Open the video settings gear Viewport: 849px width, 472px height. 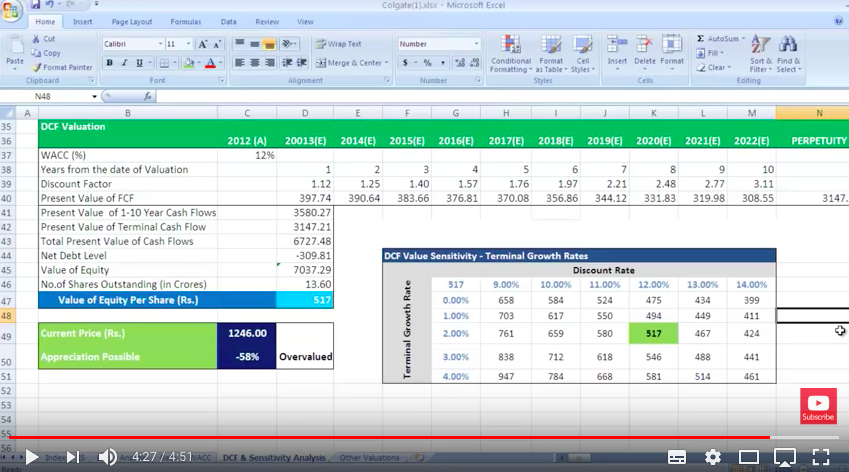713,457
